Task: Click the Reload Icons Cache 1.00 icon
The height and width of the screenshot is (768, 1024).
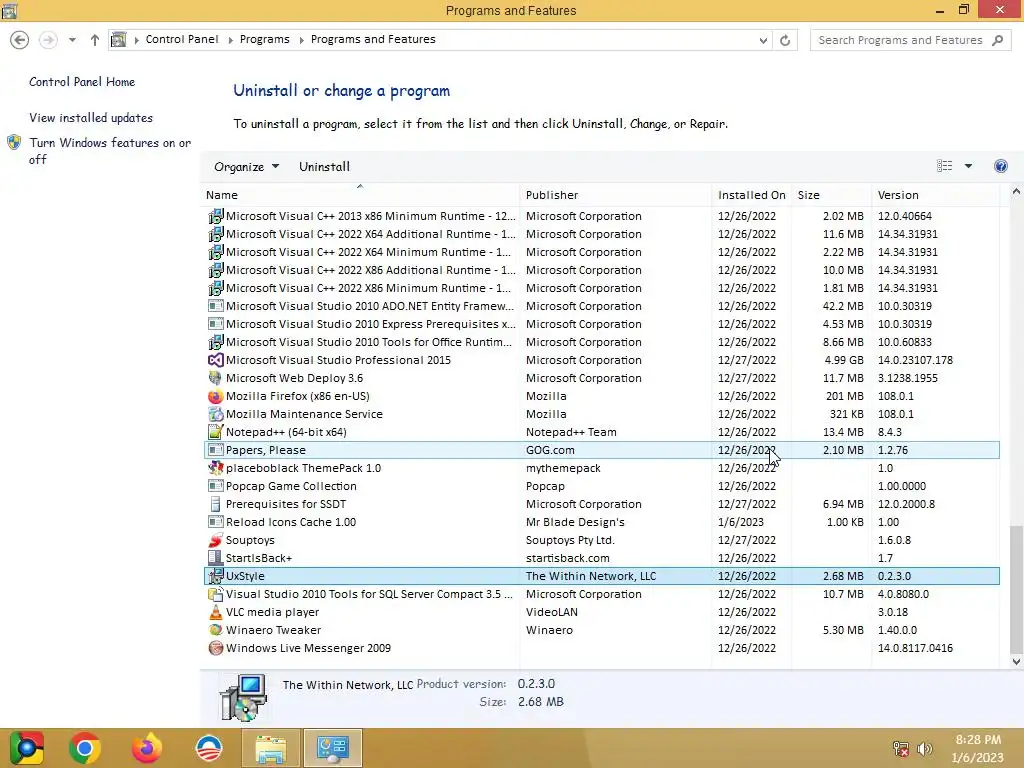Action: tap(216, 522)
